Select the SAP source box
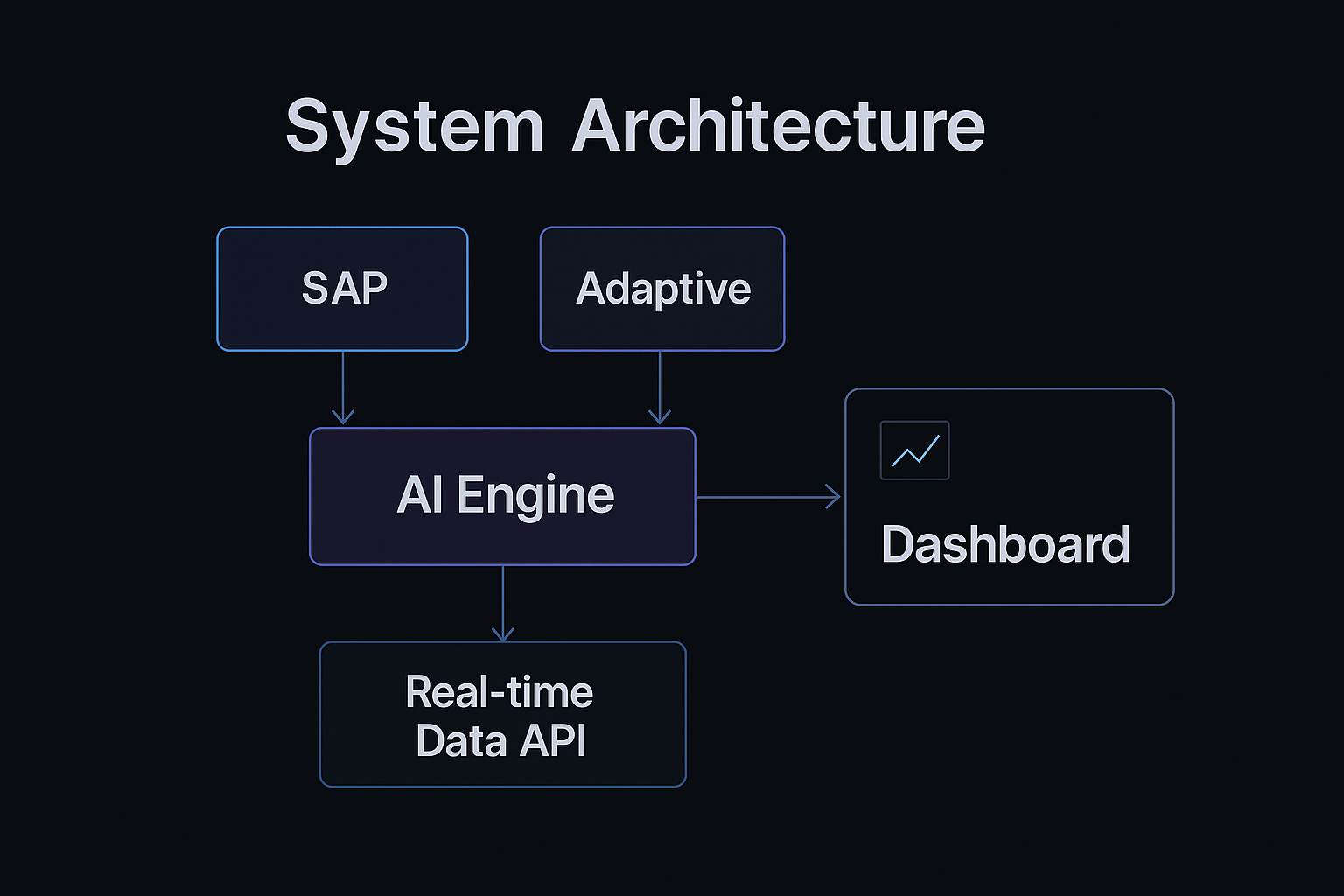 point(342,289)
